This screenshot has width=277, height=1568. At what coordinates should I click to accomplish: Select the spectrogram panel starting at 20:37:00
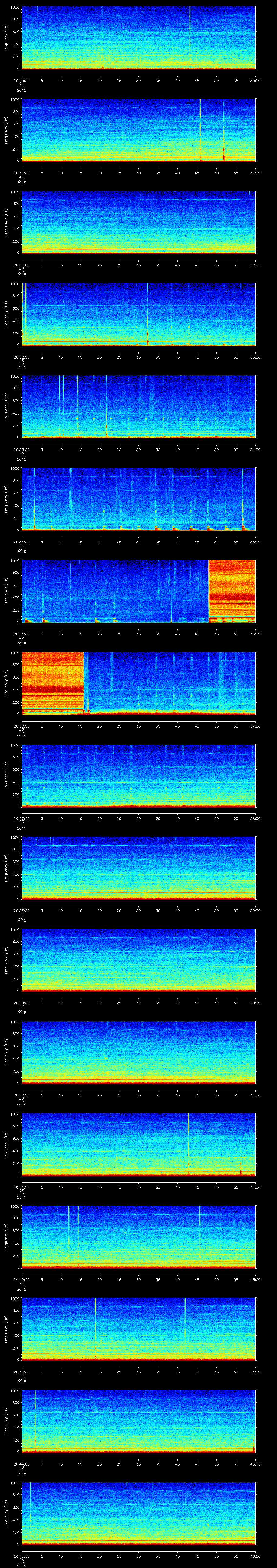click(138, 775)
